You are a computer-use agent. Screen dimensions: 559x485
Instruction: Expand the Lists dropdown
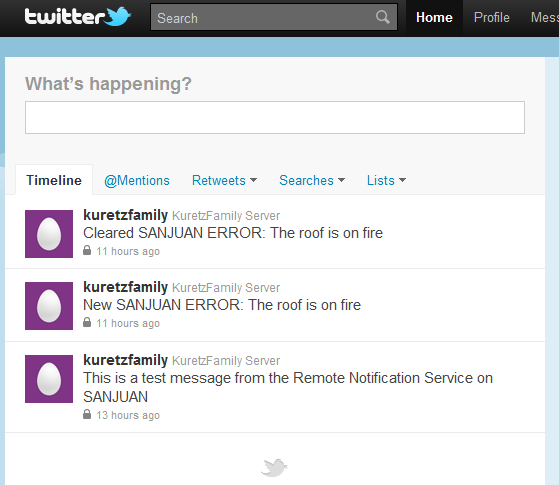tap(386, 180)
